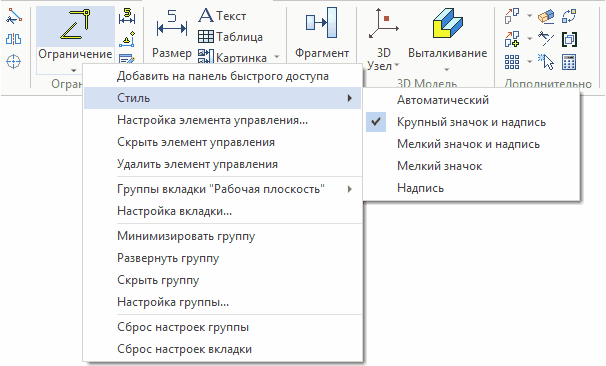Click the driving dimension icon with yellow S
The height and width of the screenshot is (366, 606).
click(127, 17)
